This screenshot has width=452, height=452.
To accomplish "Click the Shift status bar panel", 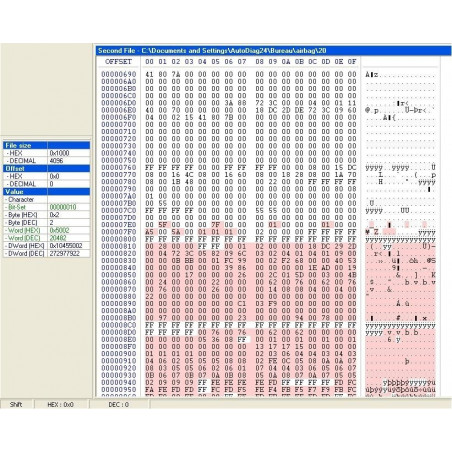I will coord(16,404).
